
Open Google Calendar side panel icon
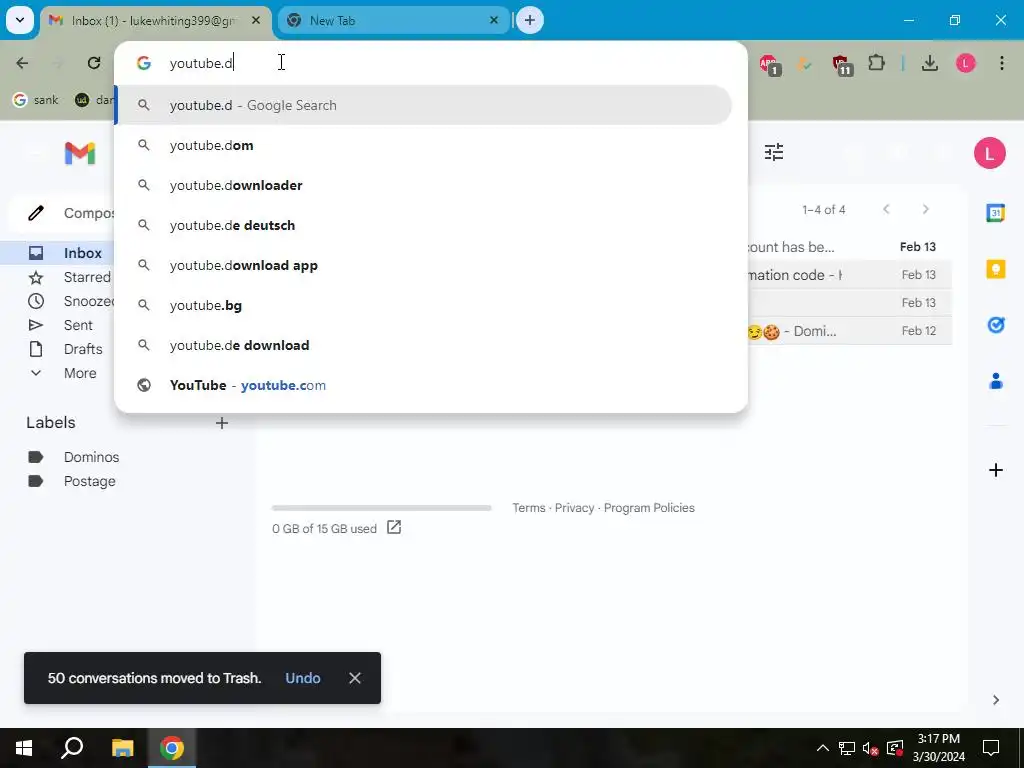click(995, 213)
